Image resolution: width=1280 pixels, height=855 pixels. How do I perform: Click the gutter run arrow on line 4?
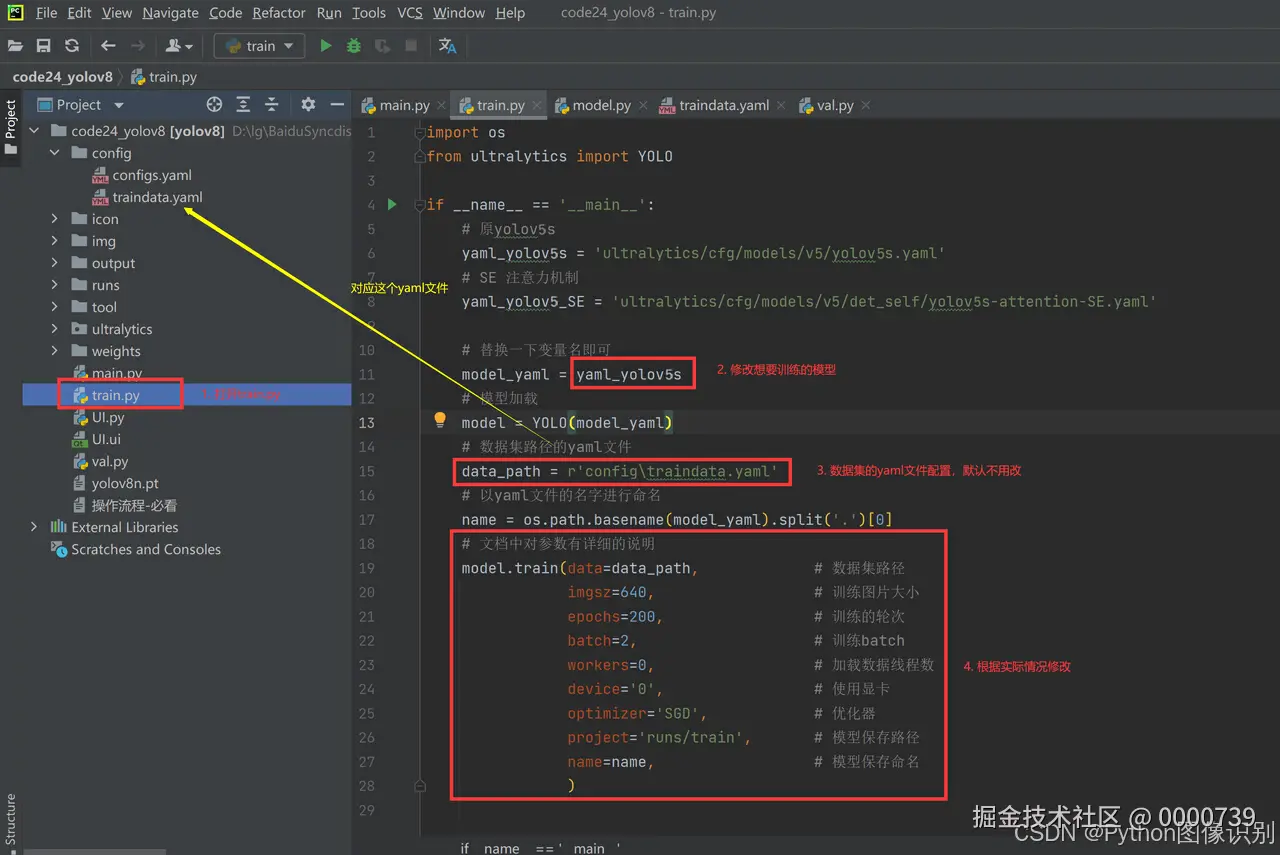pos(392,204)
